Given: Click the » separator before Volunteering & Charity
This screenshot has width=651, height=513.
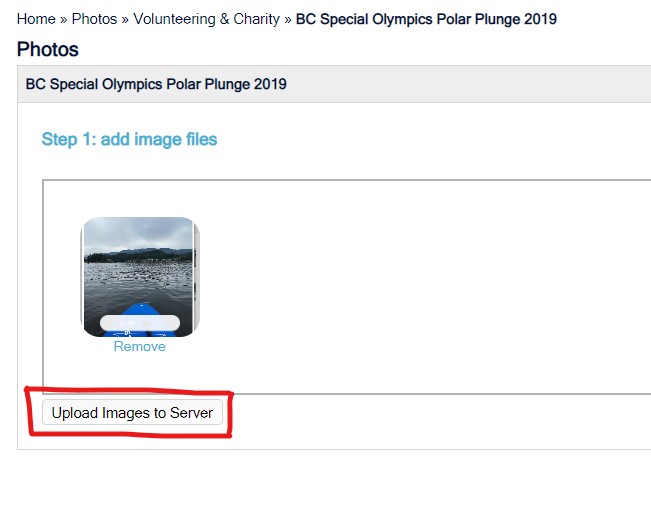Looking at the screenshot, I should pos(125,20).
